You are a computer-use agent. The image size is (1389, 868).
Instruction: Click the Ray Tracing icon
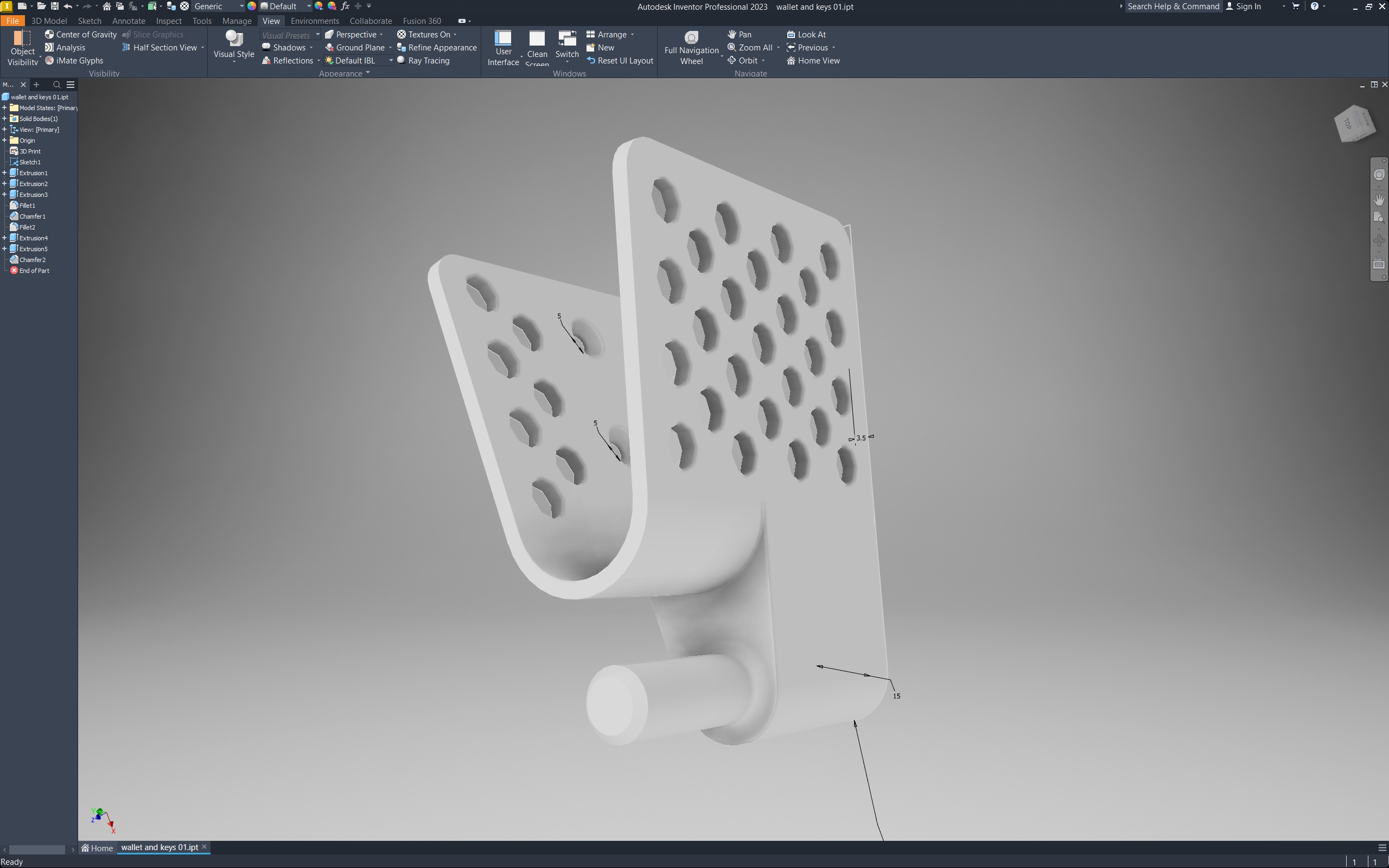click(401, 60)
